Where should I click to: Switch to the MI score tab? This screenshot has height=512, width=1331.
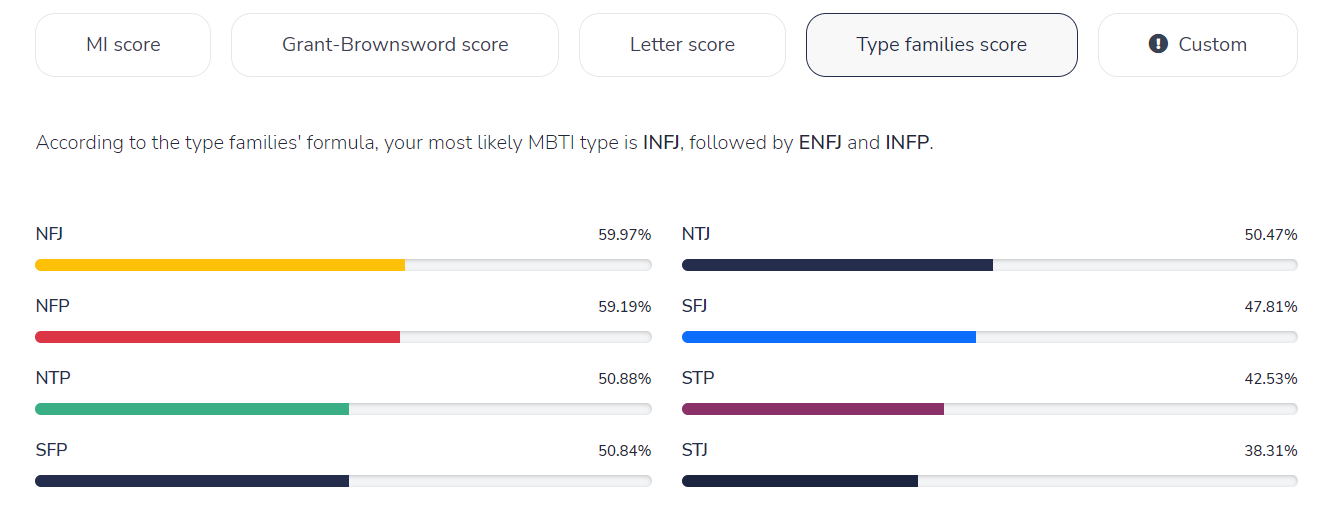pos(123,45)
